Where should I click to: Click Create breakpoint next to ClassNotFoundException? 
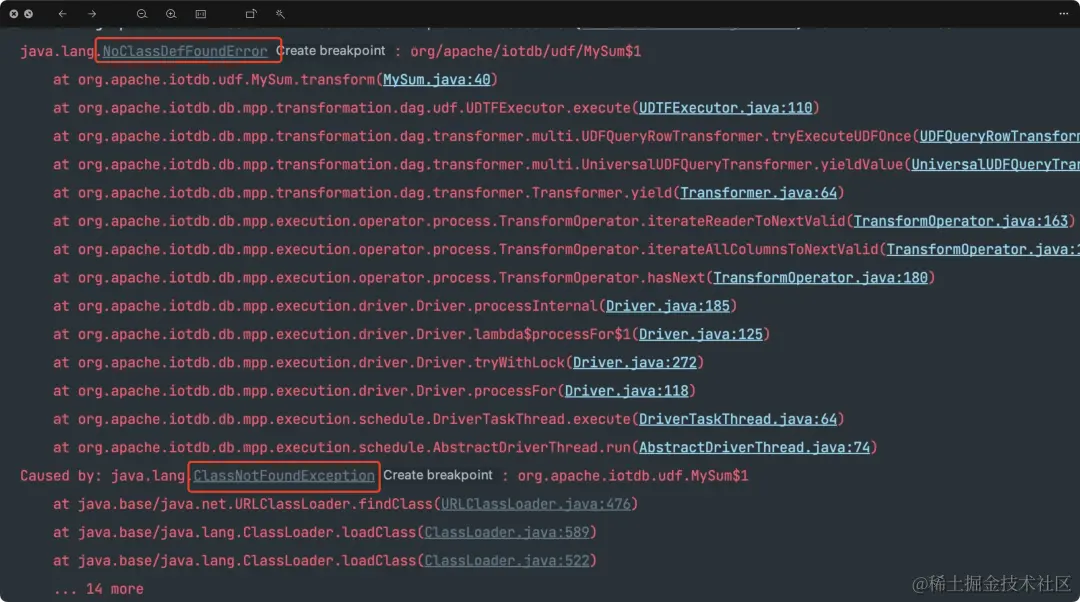point(438,475)
